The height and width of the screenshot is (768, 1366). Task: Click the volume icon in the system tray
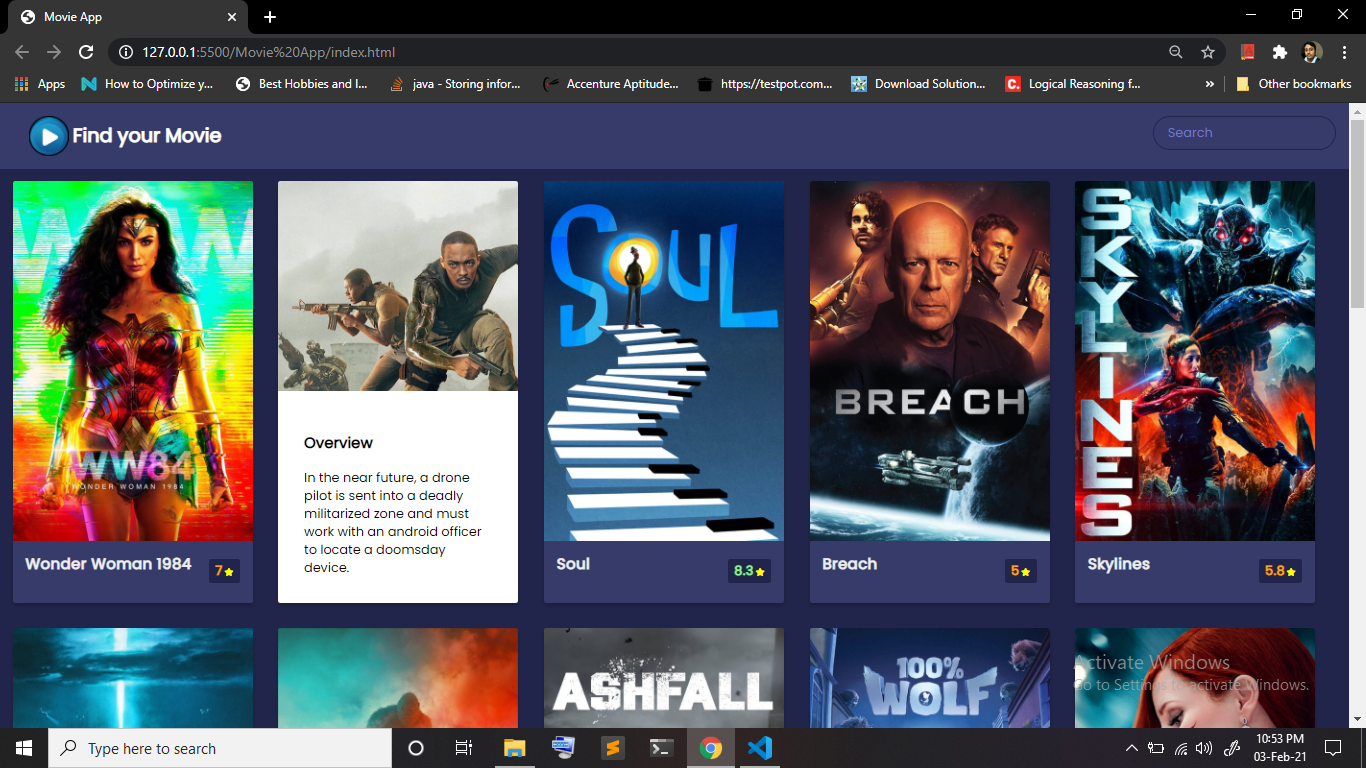pyautogui.click(x=1205, y=747)
